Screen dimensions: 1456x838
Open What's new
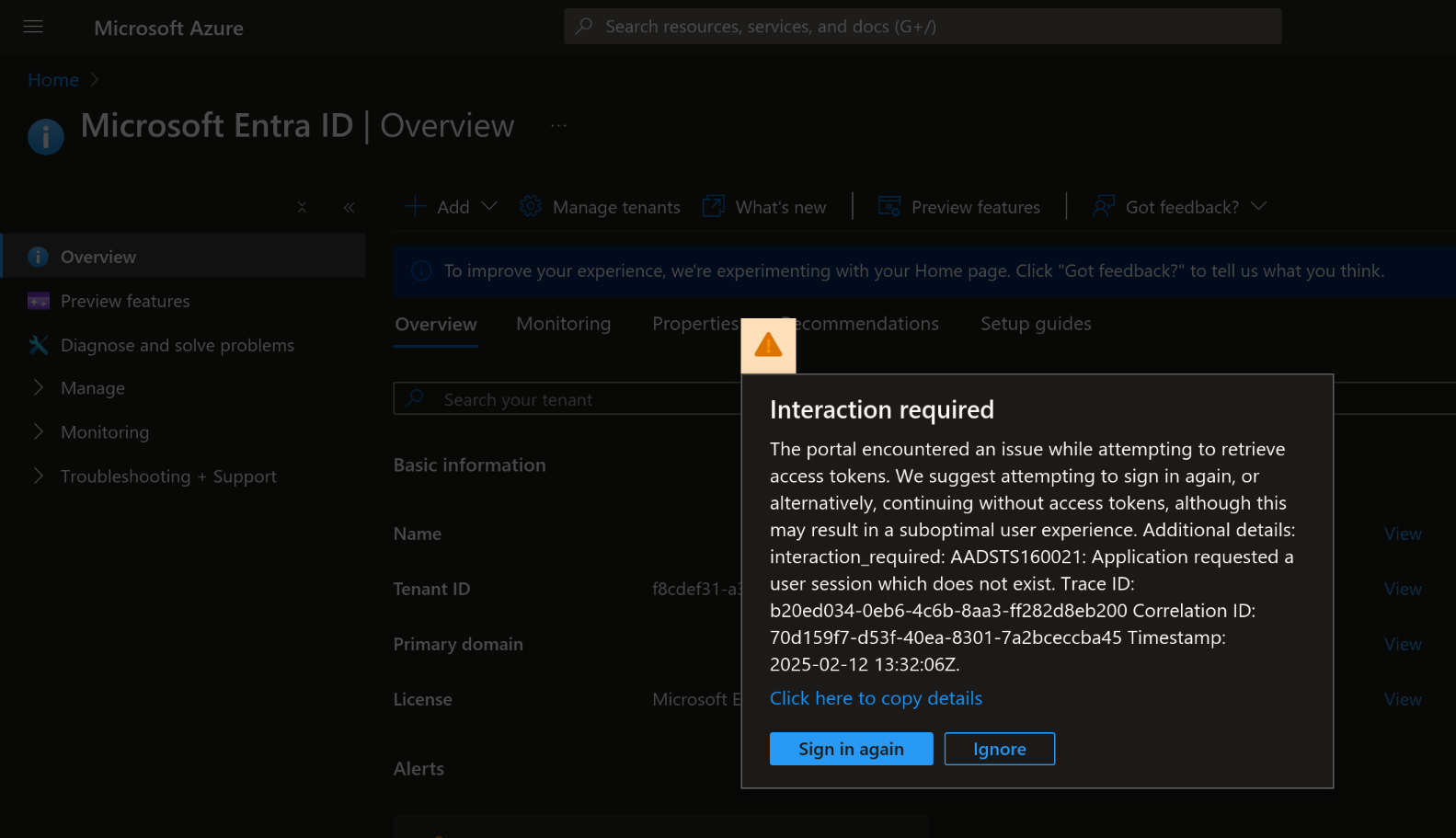[x=781, y=208]
